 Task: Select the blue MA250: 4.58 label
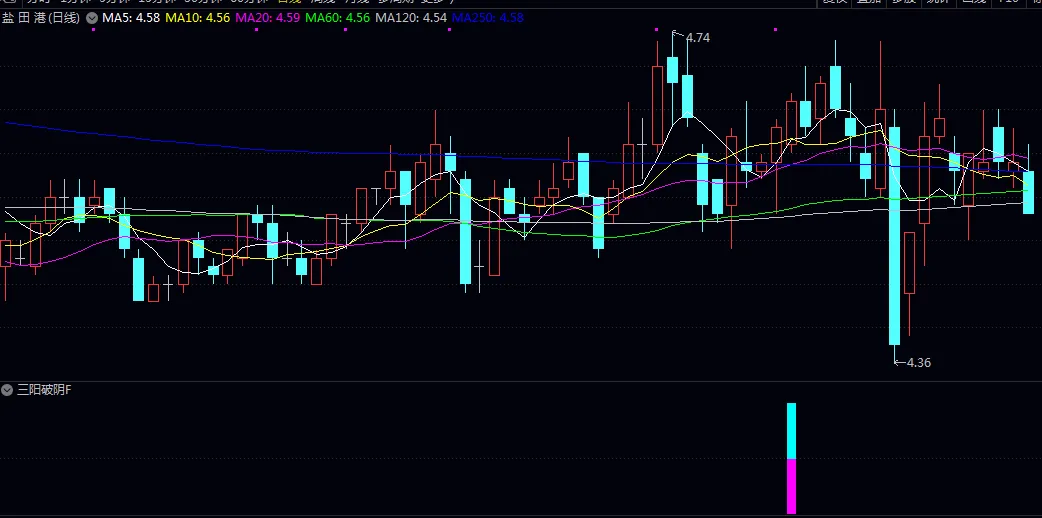point(488,18)
